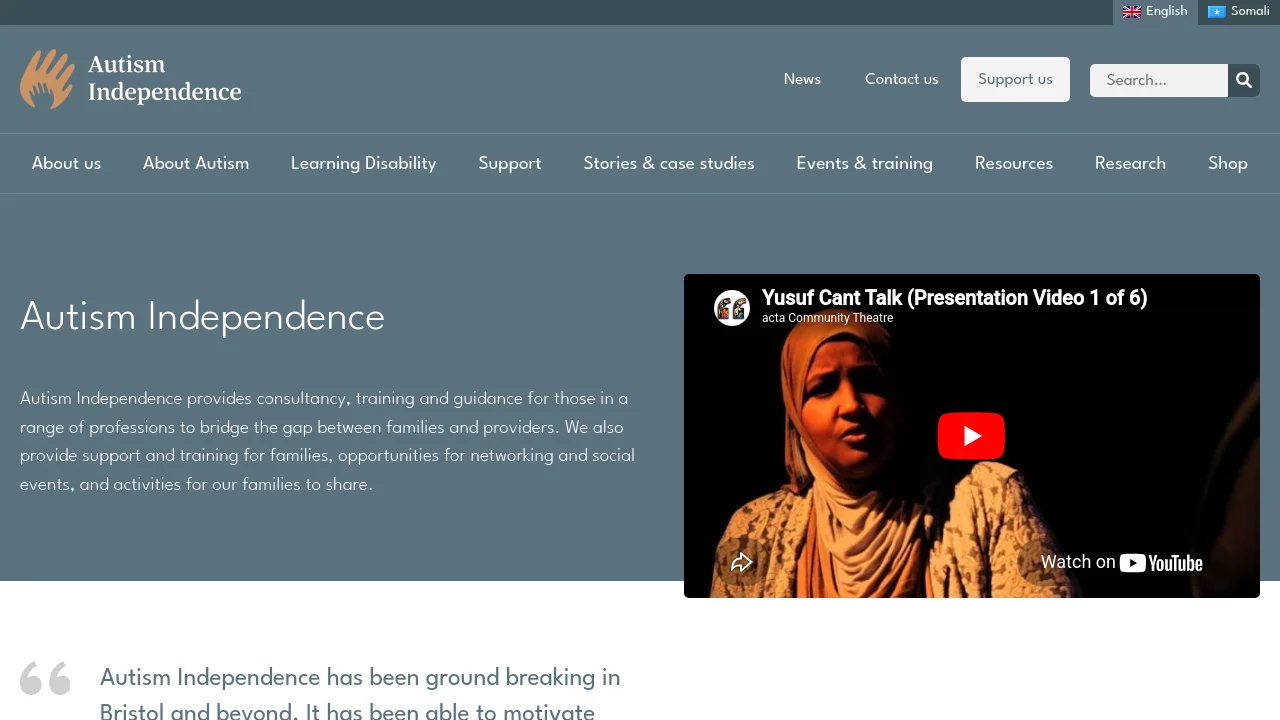This screenshot has width=1280, height=720.
Task: Click the share arrow icon on video
Action: (741, 562)
